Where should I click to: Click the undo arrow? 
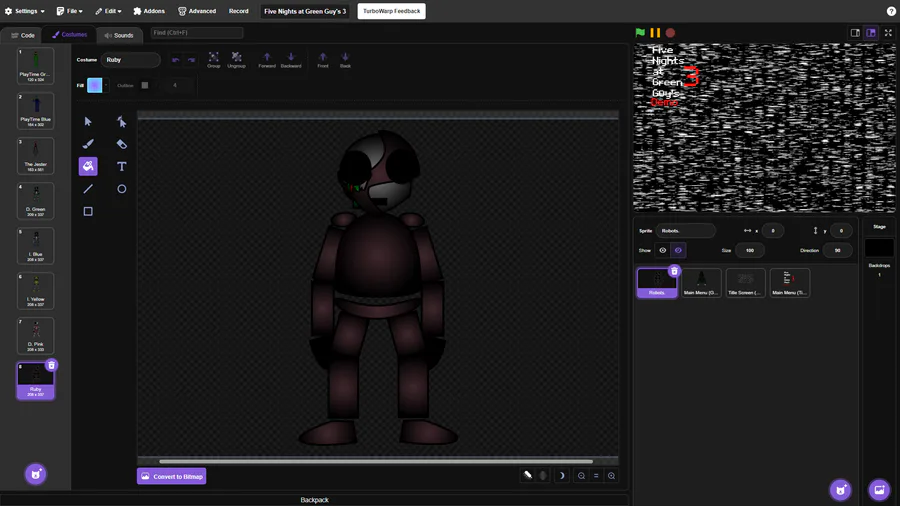pyautogui.click(x=176, y=60)
